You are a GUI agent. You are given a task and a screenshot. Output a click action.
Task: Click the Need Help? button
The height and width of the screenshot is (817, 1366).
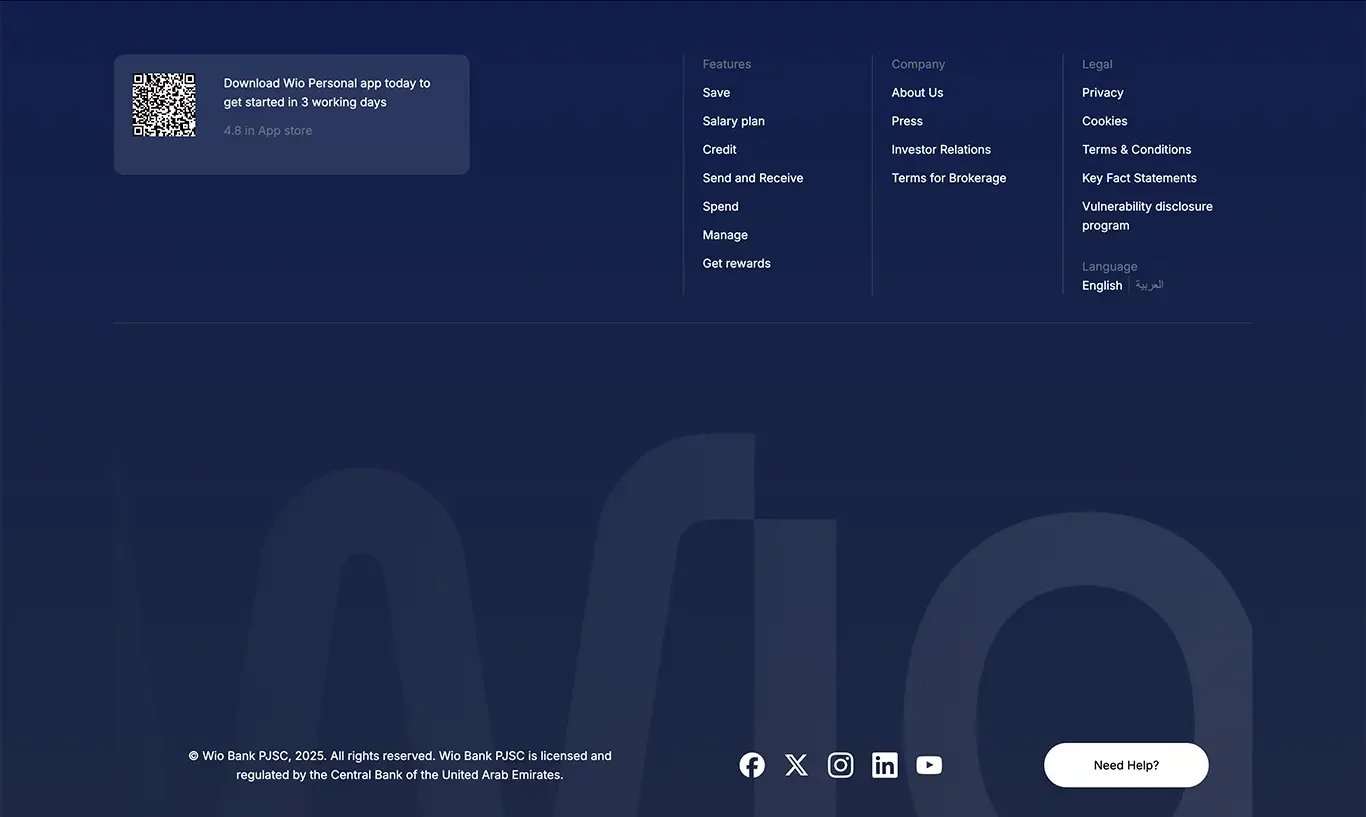point(1126,765)
